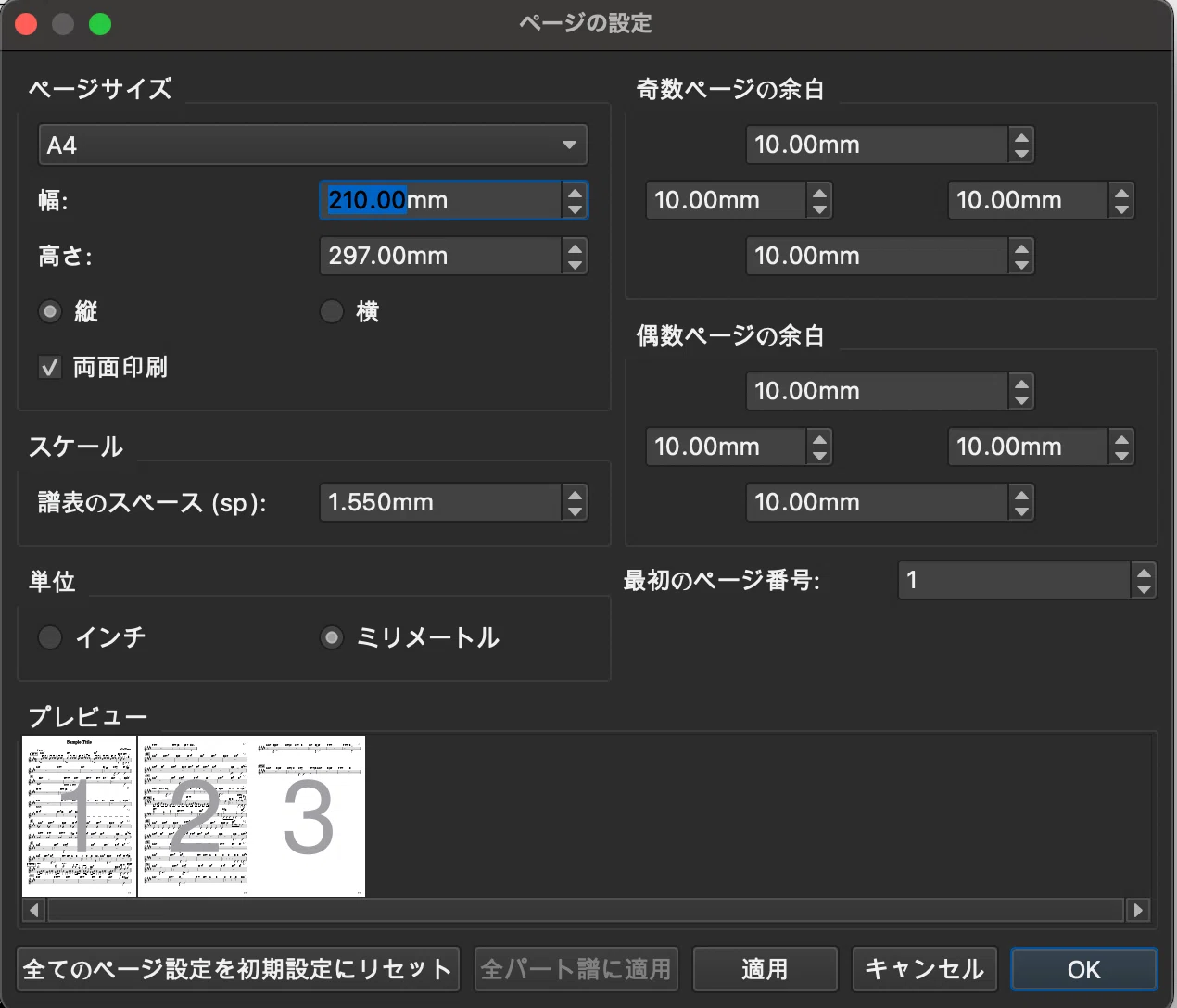Click the キャンセル button

click(925, 969)
